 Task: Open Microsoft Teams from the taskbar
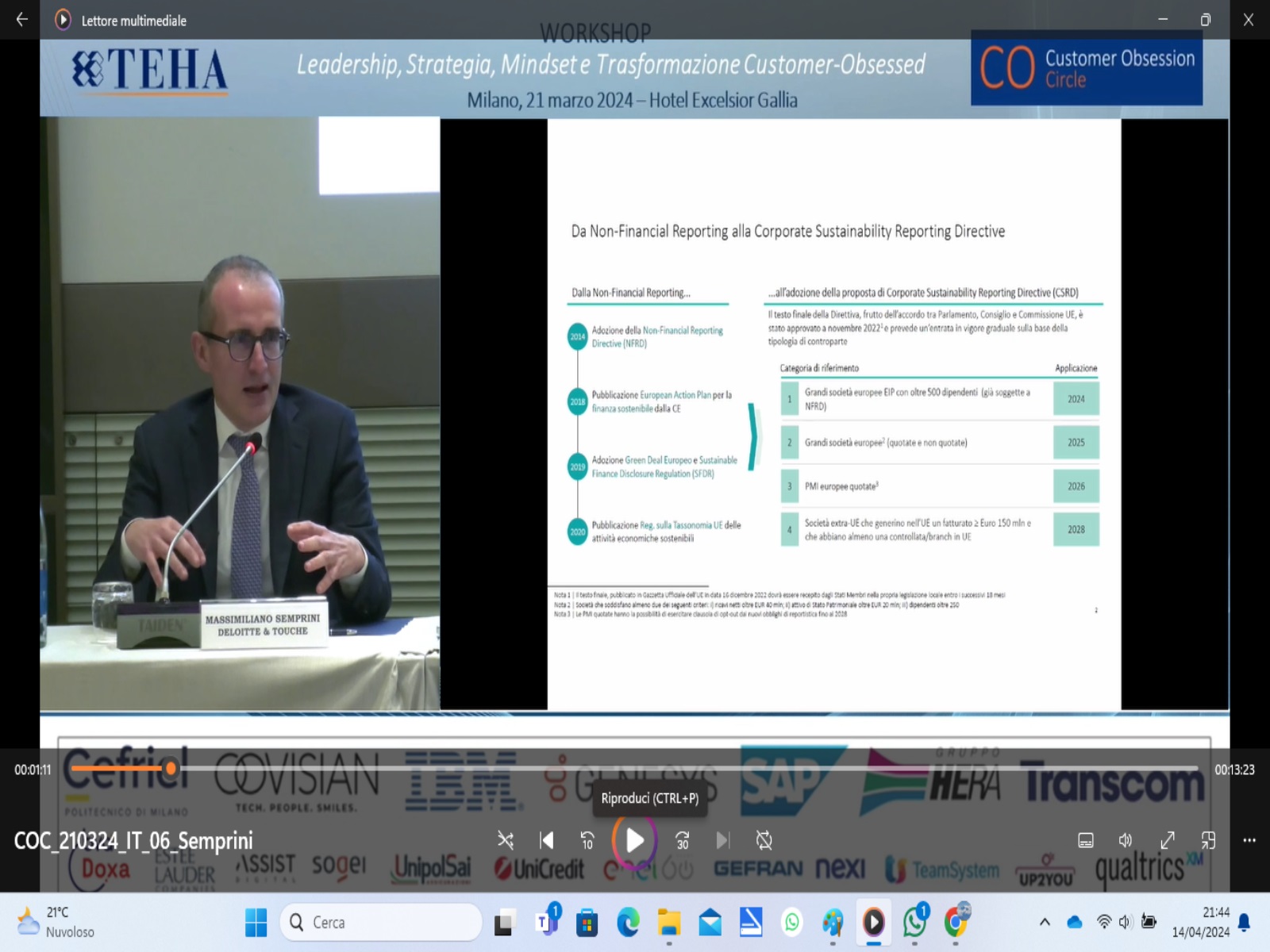[x=547, y=921]
